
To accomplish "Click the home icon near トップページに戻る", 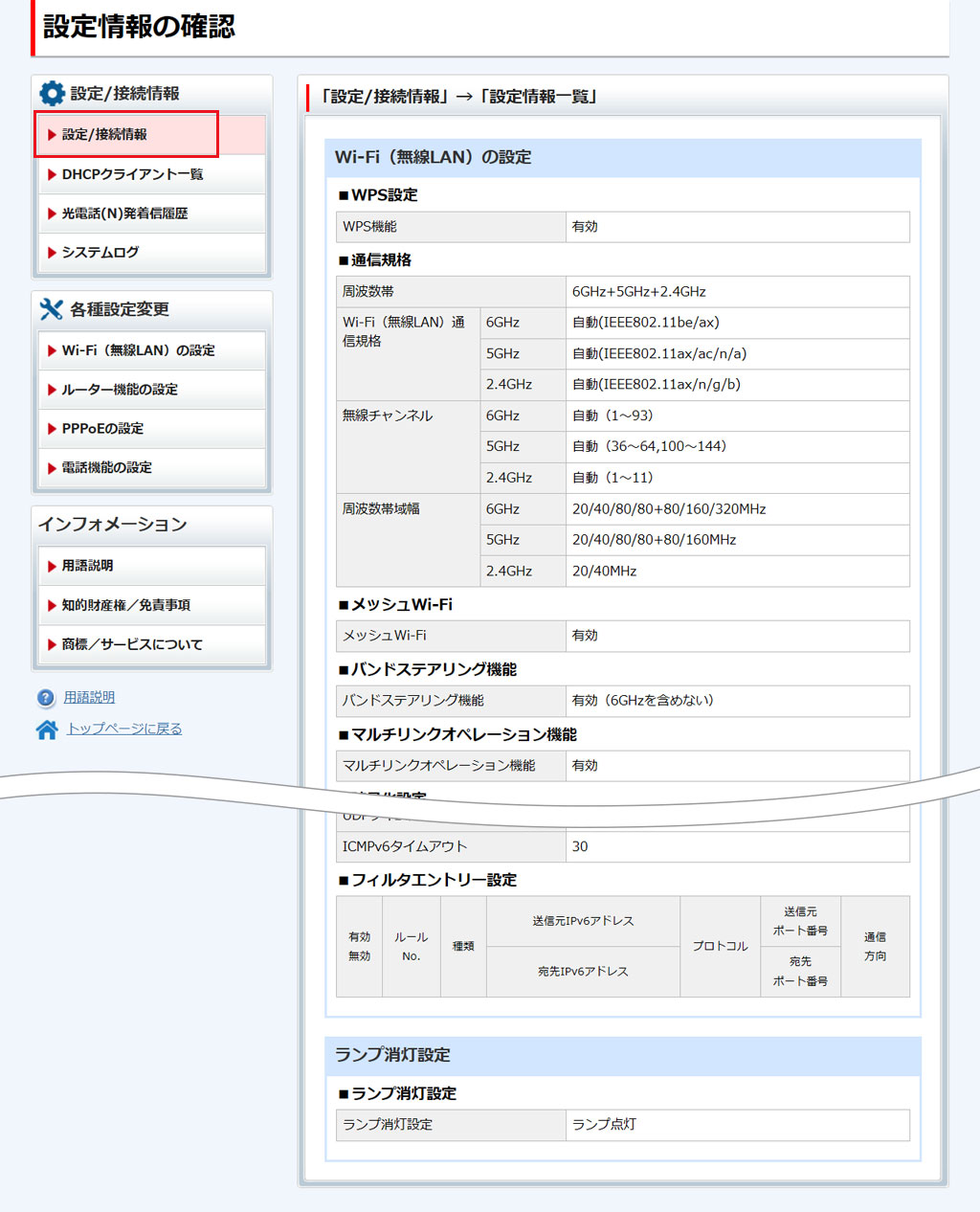I will point(46,729).
